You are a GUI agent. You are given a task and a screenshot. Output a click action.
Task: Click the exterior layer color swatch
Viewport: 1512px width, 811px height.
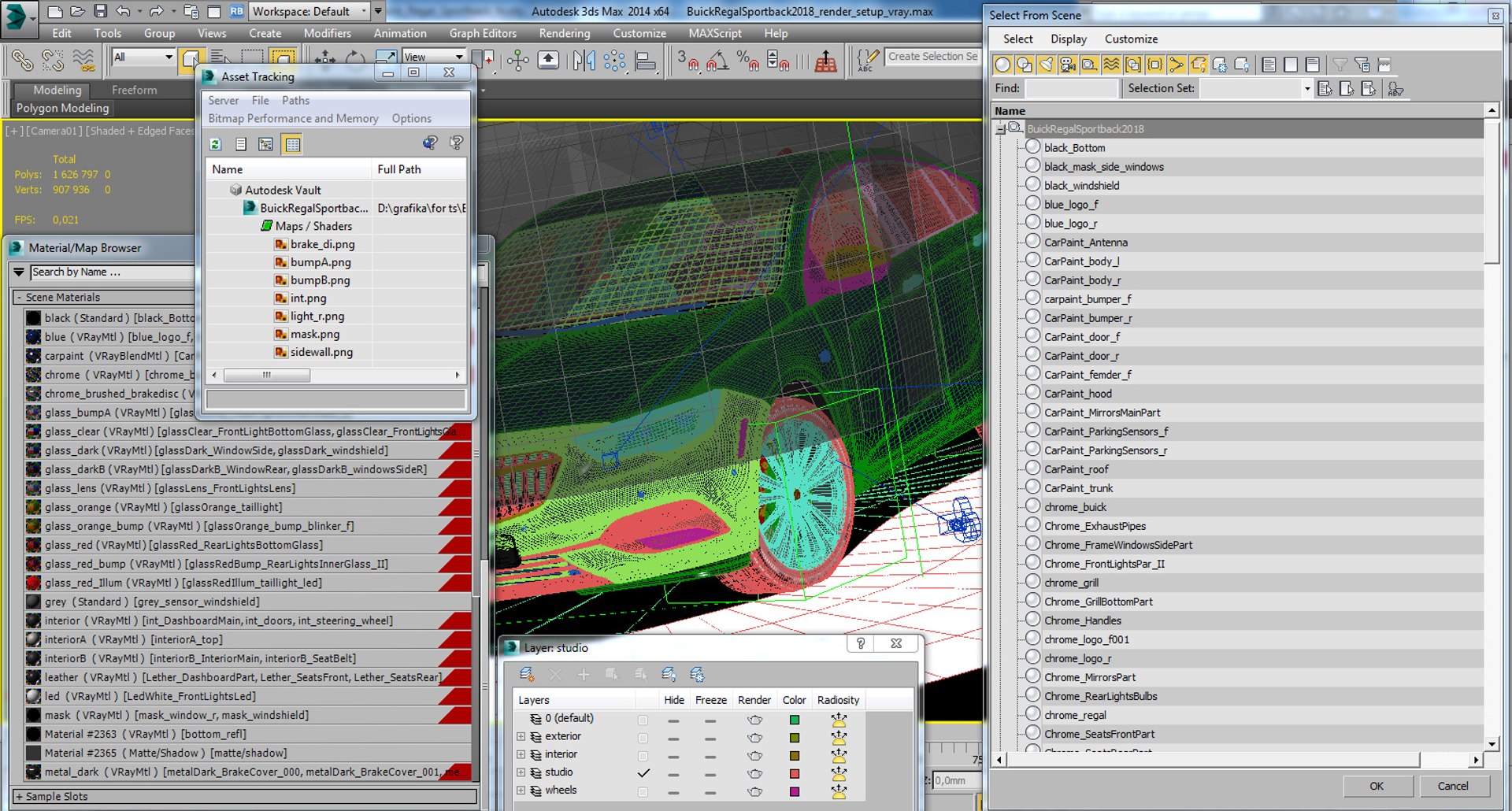[x=795, y=738]
